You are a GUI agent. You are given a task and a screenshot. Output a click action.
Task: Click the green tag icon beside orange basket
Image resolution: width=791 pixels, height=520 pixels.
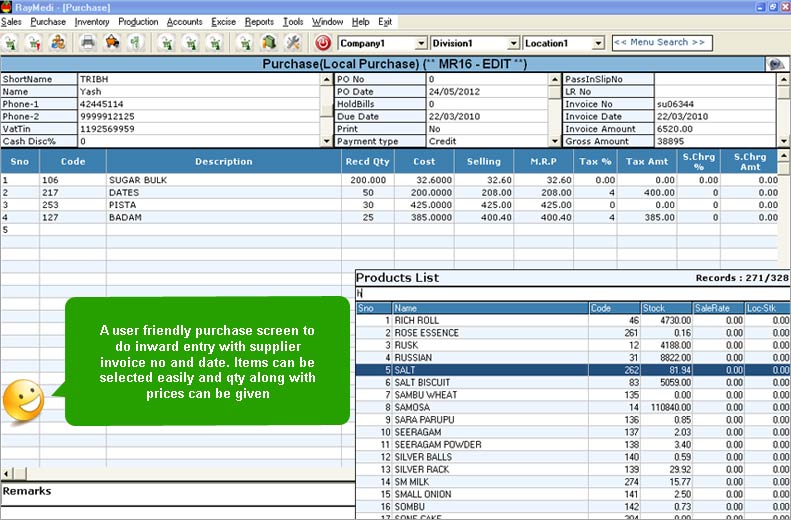tap(136, 43)
